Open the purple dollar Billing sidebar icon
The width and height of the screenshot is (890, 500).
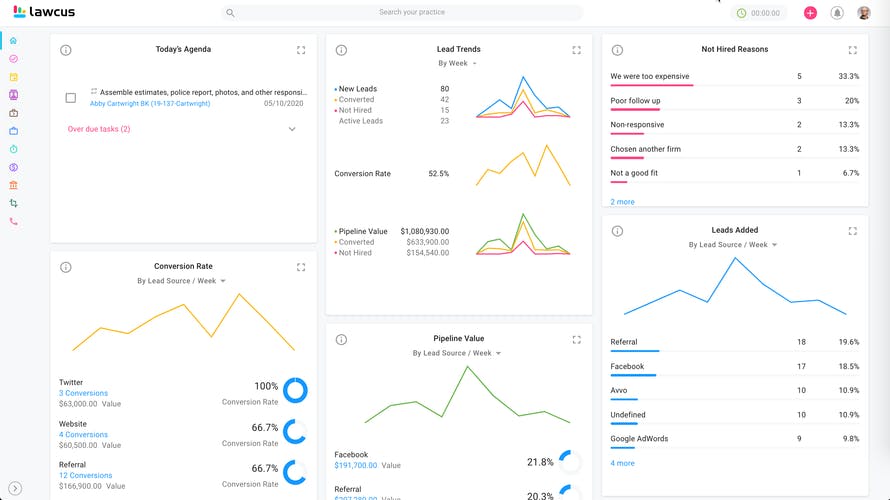point(13,167)
